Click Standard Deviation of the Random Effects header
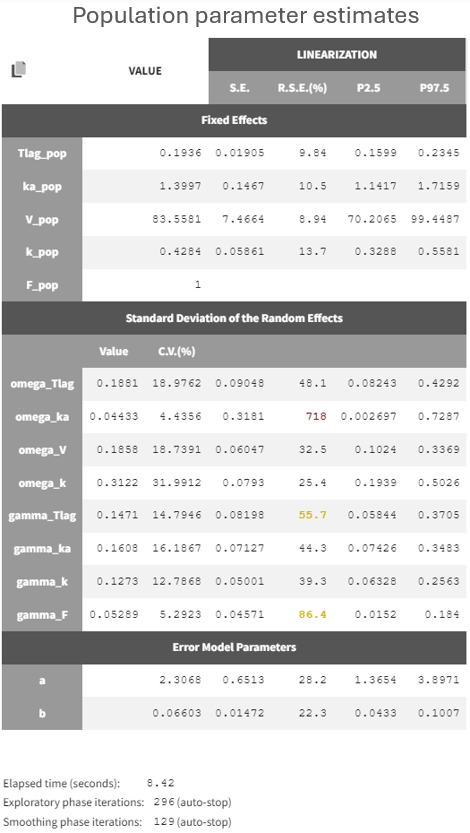 click(x=234, y=318)
